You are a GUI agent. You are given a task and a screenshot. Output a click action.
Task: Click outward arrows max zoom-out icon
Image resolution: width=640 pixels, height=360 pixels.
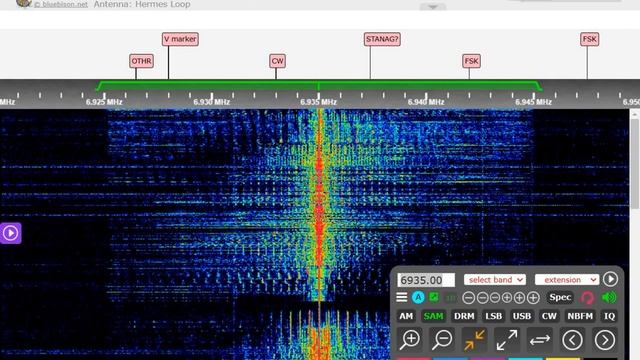click(507, 340)
